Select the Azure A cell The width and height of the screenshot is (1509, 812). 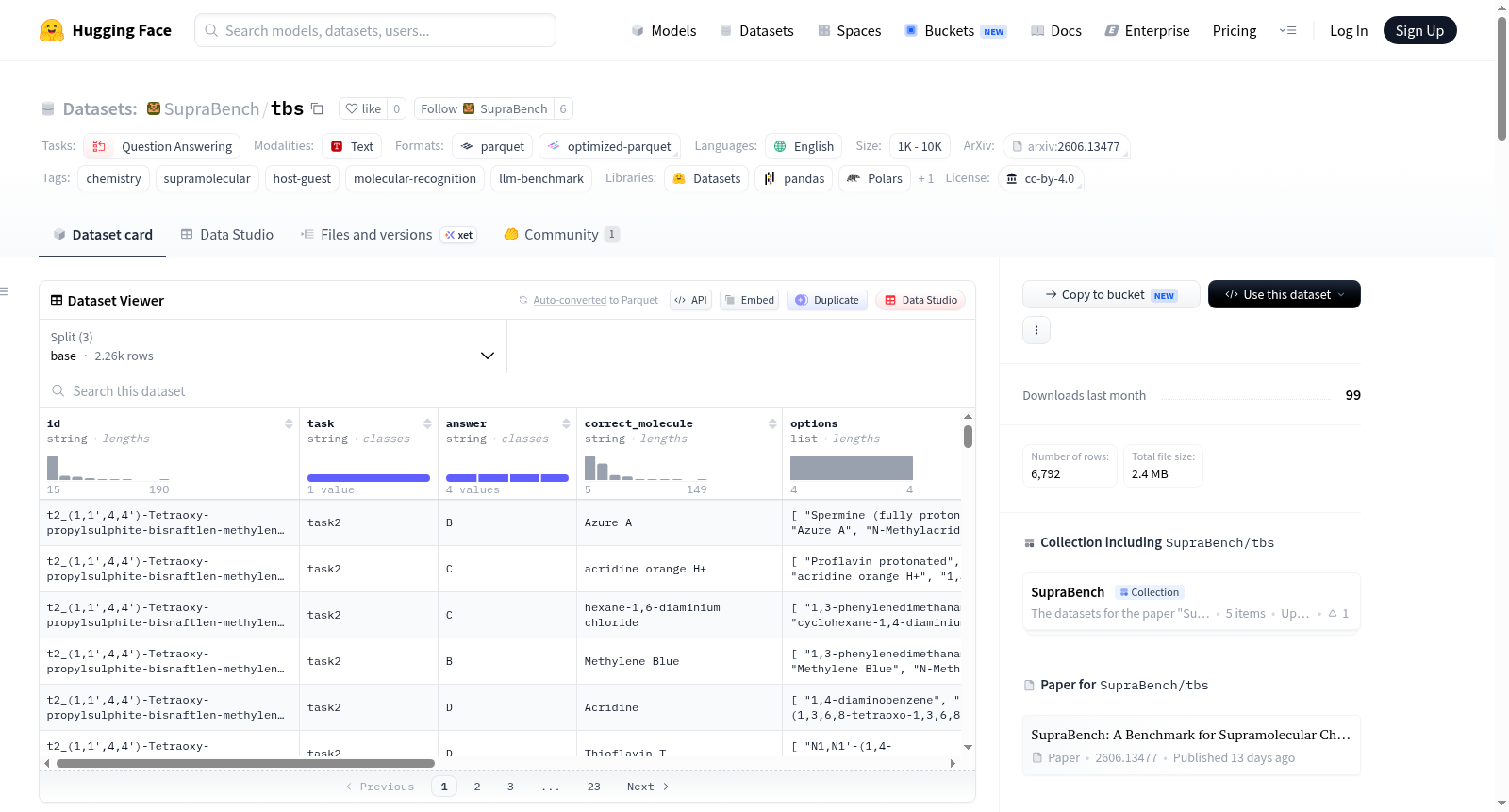[x=679, y=522]
